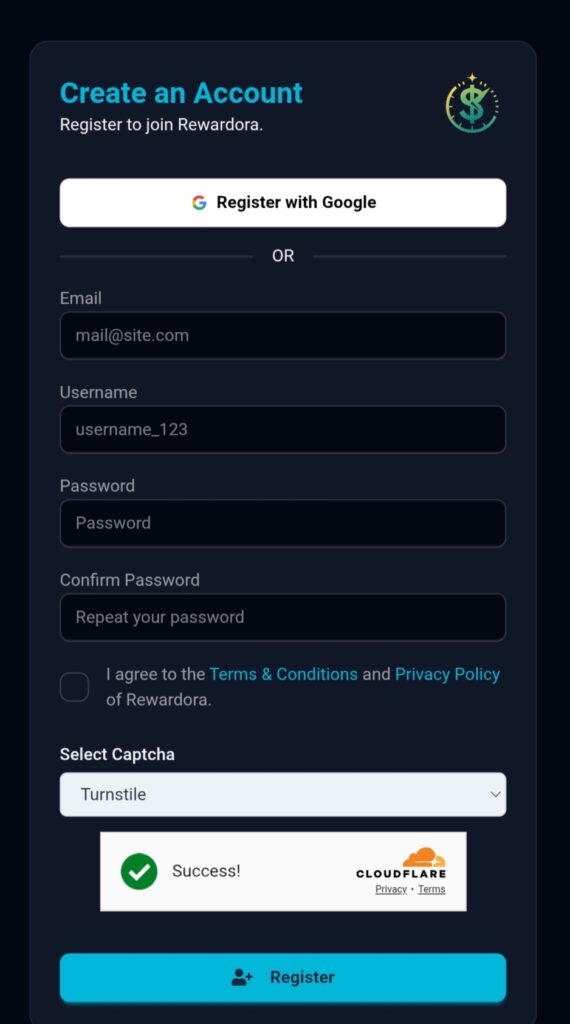Screen dimensions: 570x1024
Task: Click the Success! text in the Turnstile widget
Action: click(206, 871)
